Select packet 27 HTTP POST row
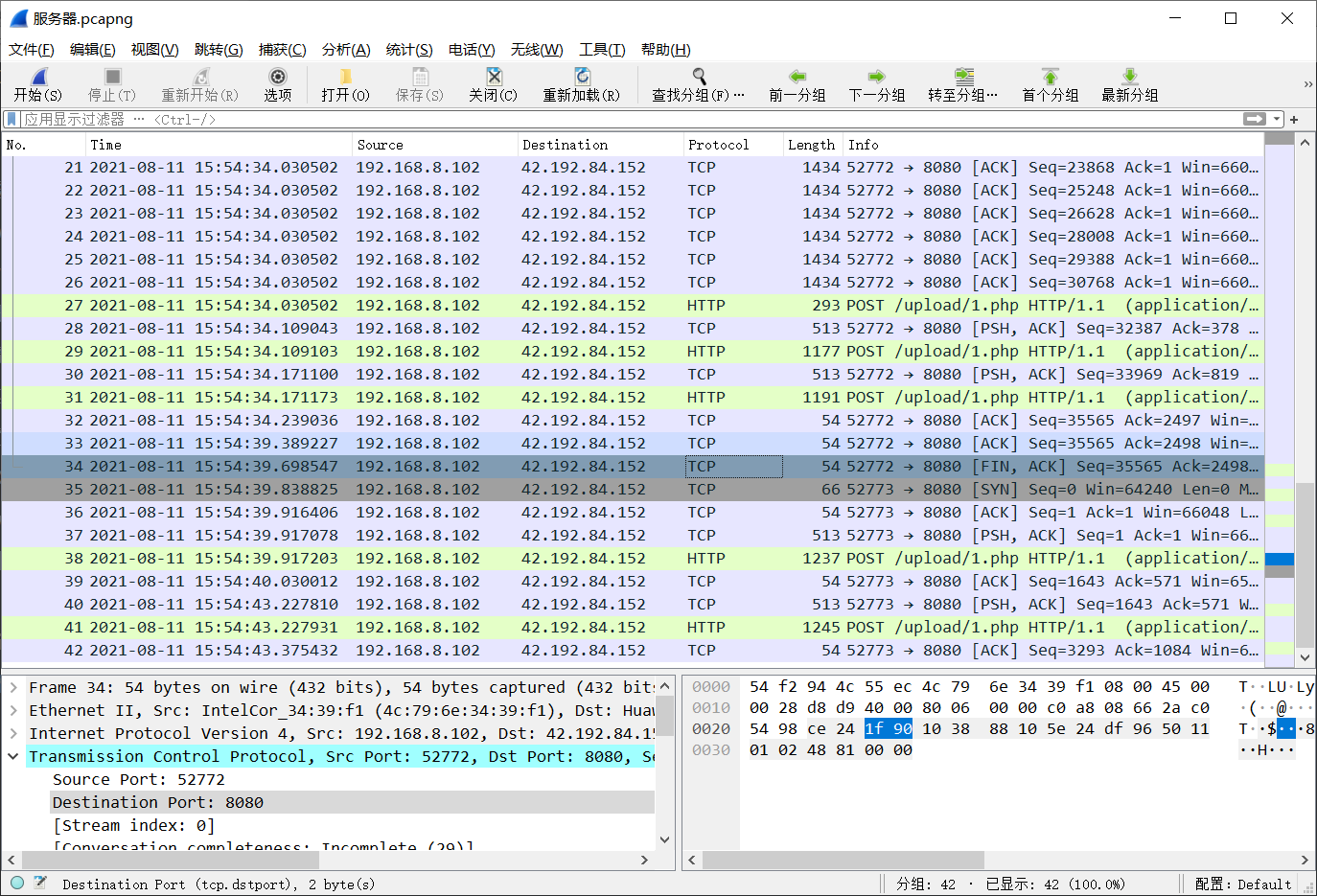This screenshot has width=1317, height=896. pos(633,305)
